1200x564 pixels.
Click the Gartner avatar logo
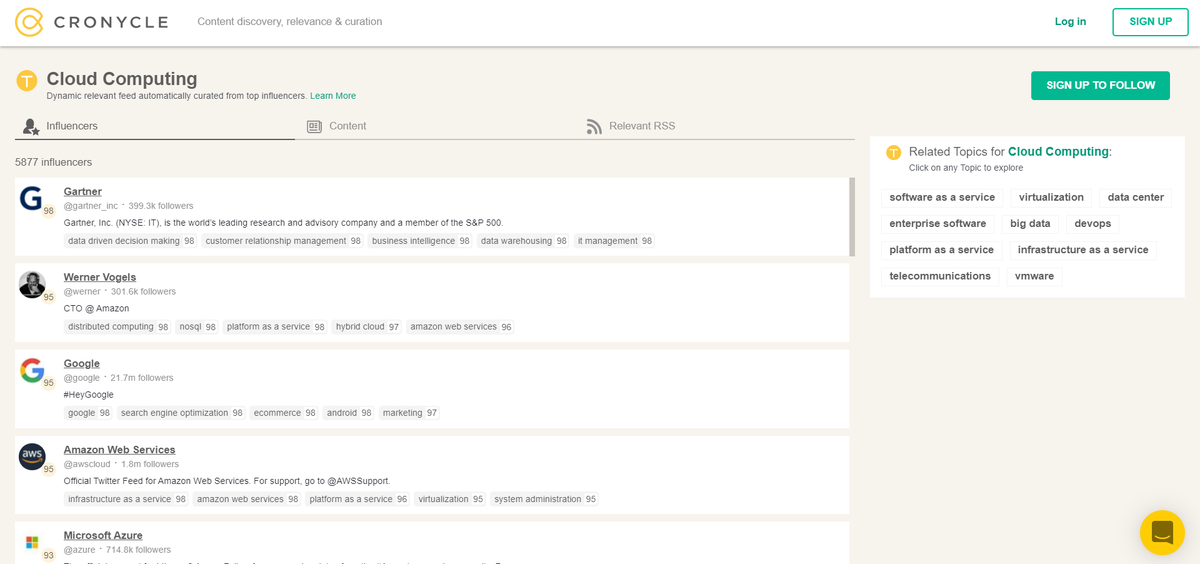pos(31,198)
